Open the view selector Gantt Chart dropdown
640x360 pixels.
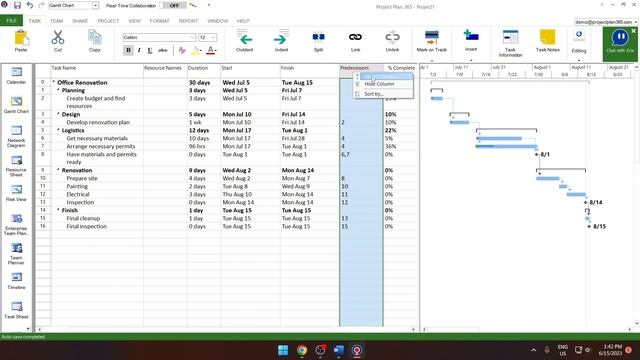[95, 6]
